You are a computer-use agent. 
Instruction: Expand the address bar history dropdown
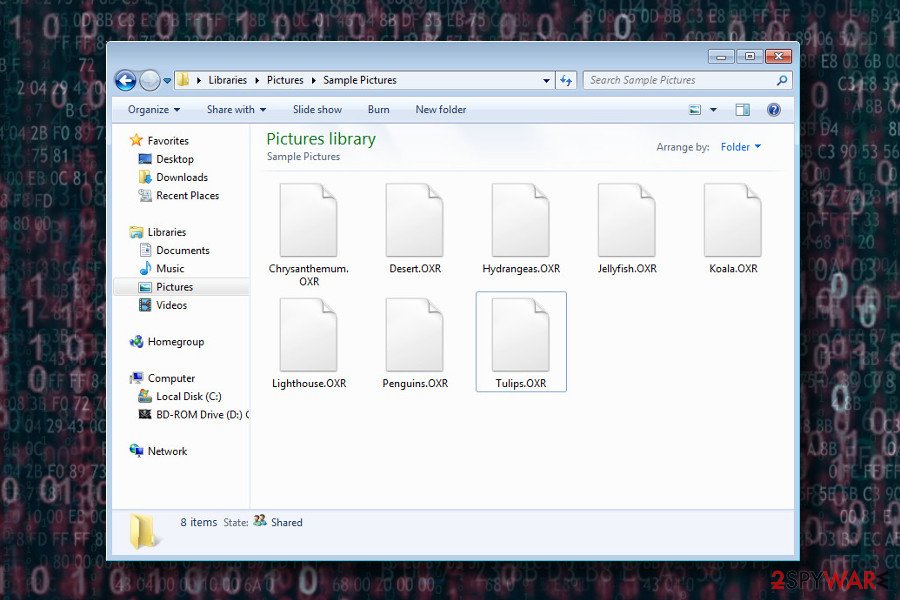tap(546, 81)
